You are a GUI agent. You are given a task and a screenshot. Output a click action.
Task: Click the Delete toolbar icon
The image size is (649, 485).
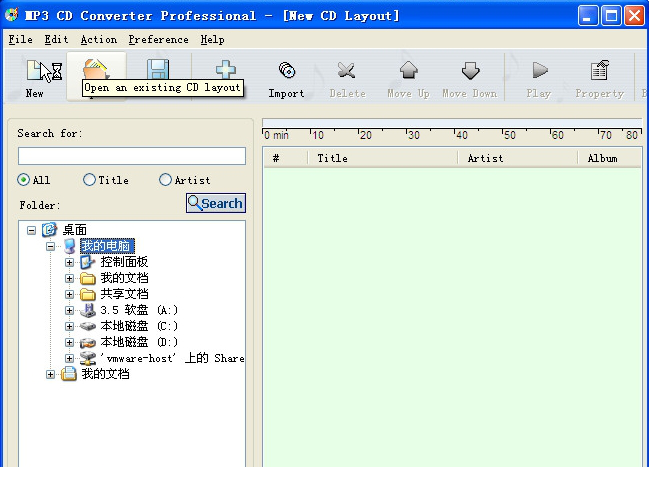point(346,70)
